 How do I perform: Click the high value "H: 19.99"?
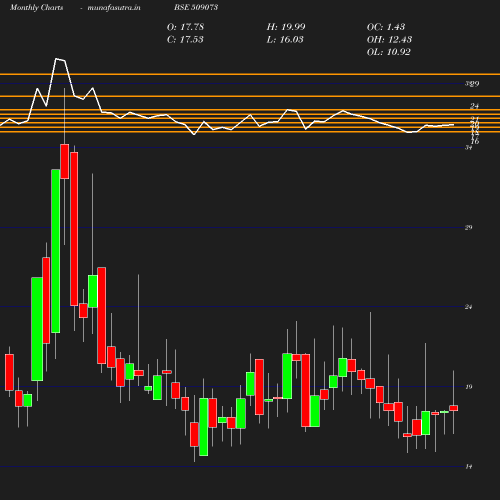[x=286, y=27]
